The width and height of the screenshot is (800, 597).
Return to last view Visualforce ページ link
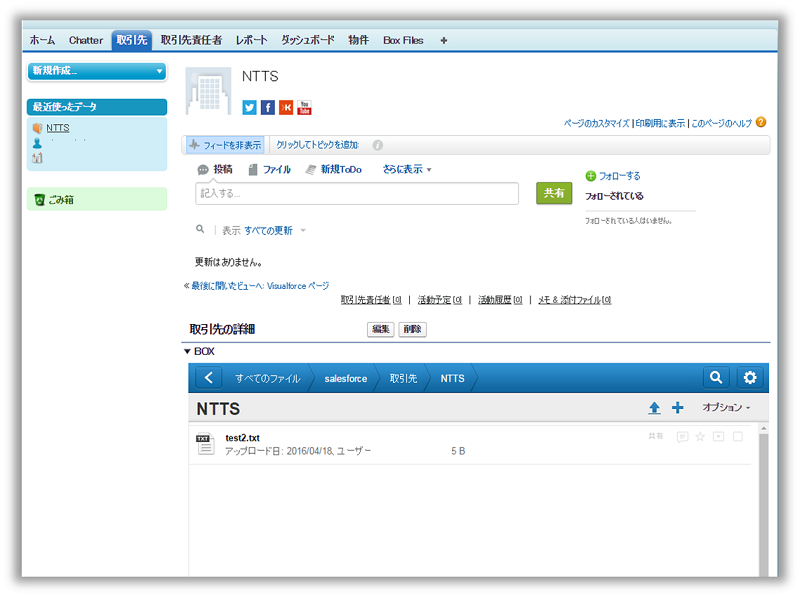(260, 286)
